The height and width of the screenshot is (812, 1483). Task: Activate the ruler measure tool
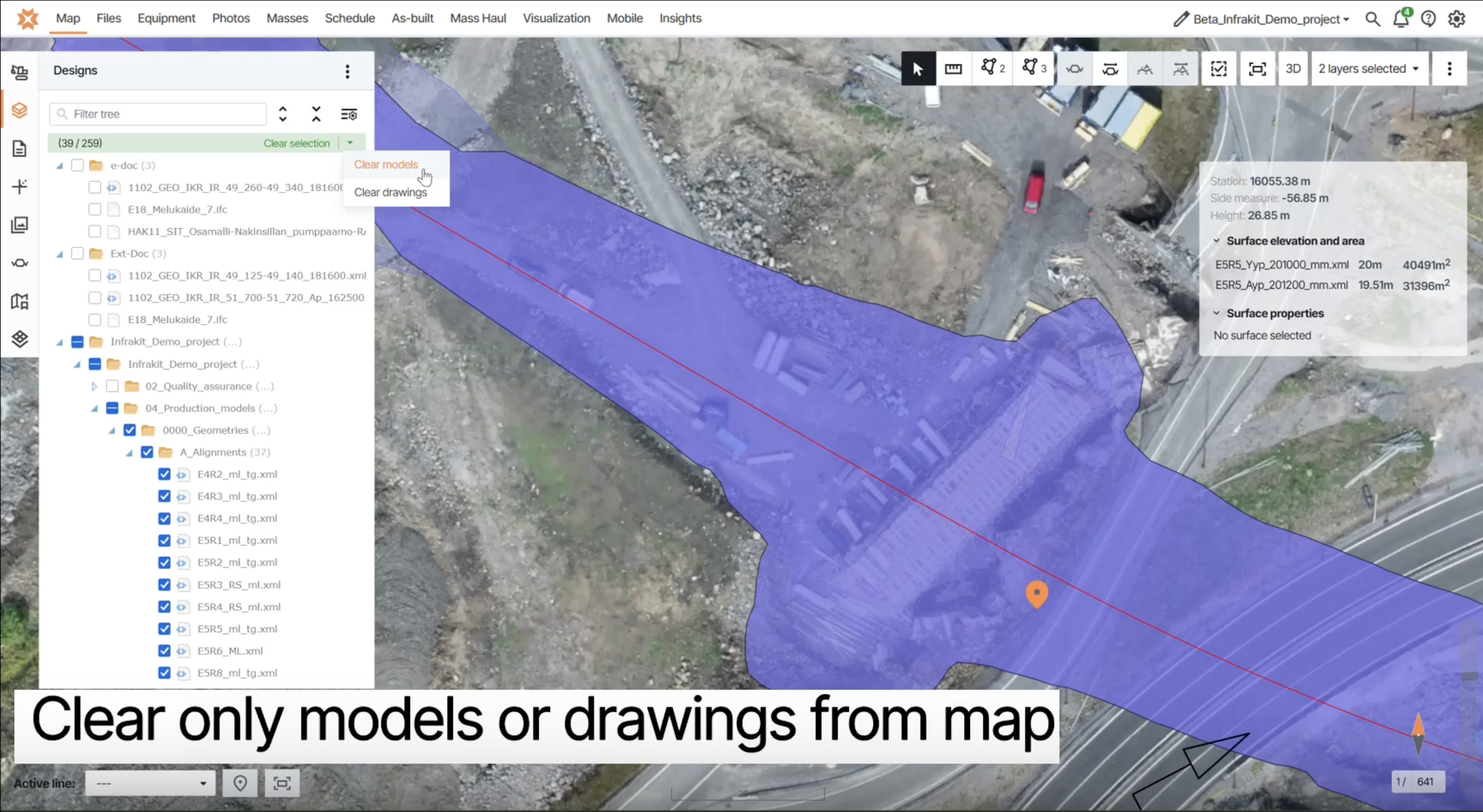pos(954,69)
